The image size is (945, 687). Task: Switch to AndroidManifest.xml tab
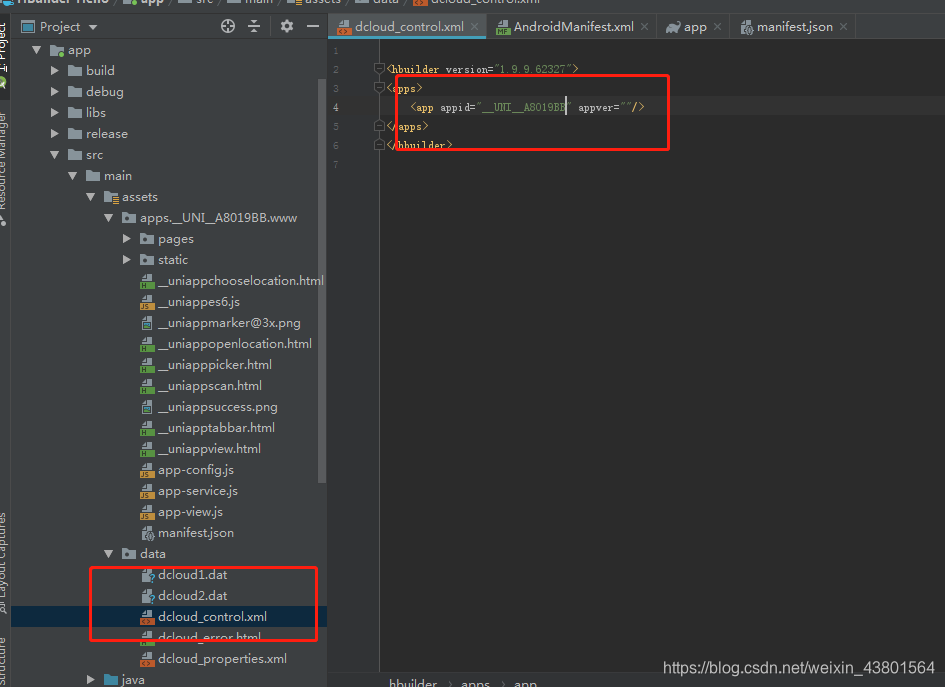573,27
